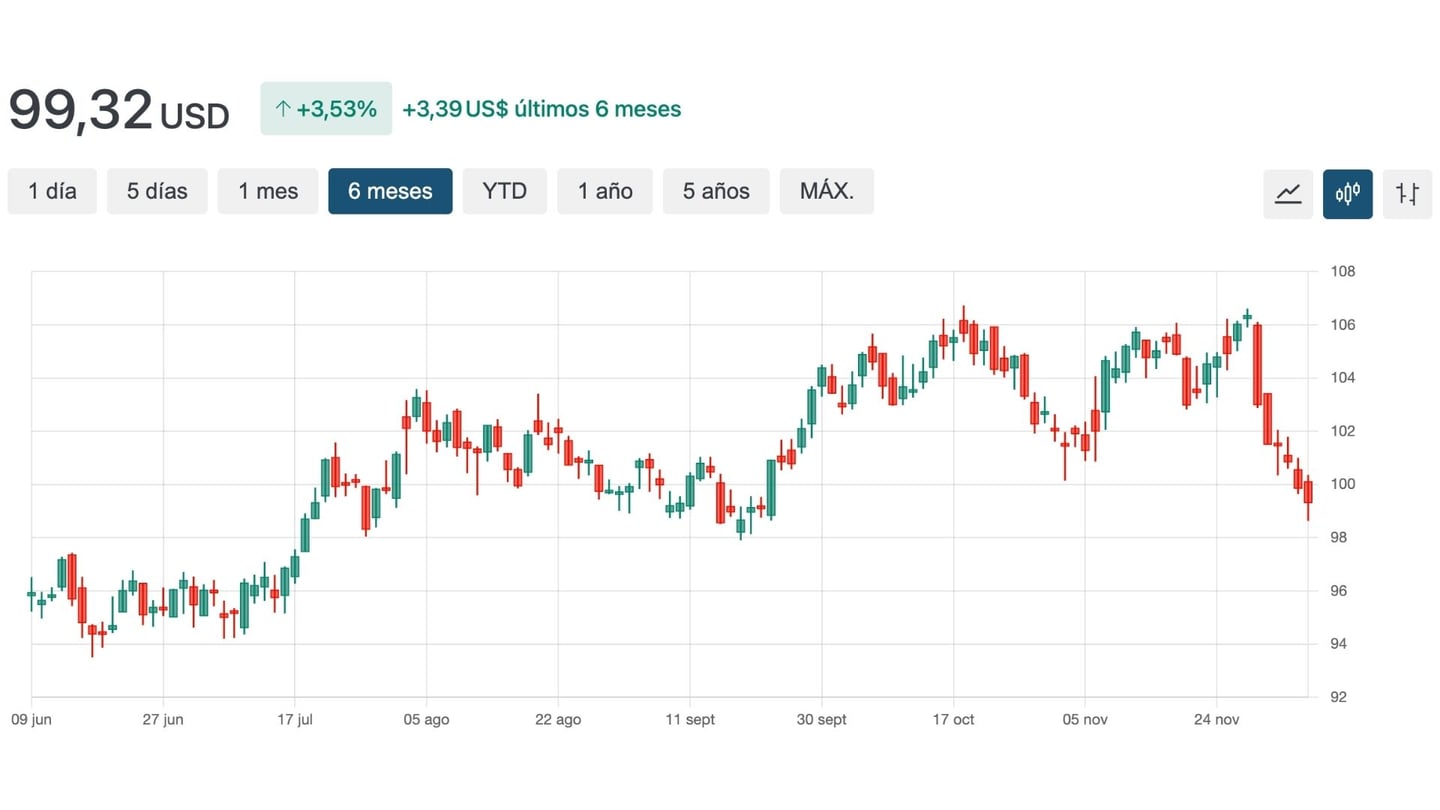Image resolution: width=1440 pixels, height=810 pixels.
Task: Click the 30 sept date label
Action: 821,720
